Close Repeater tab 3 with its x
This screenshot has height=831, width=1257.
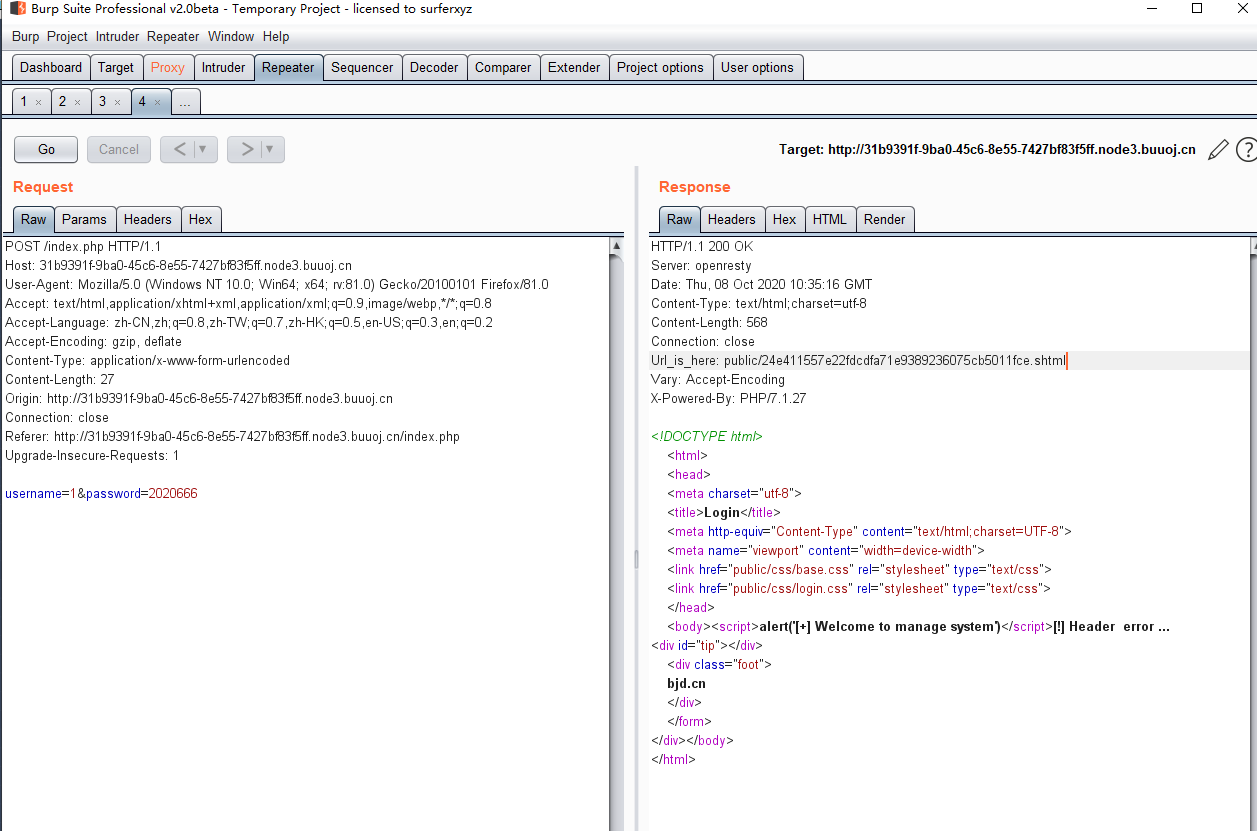(x=116, y=102)
